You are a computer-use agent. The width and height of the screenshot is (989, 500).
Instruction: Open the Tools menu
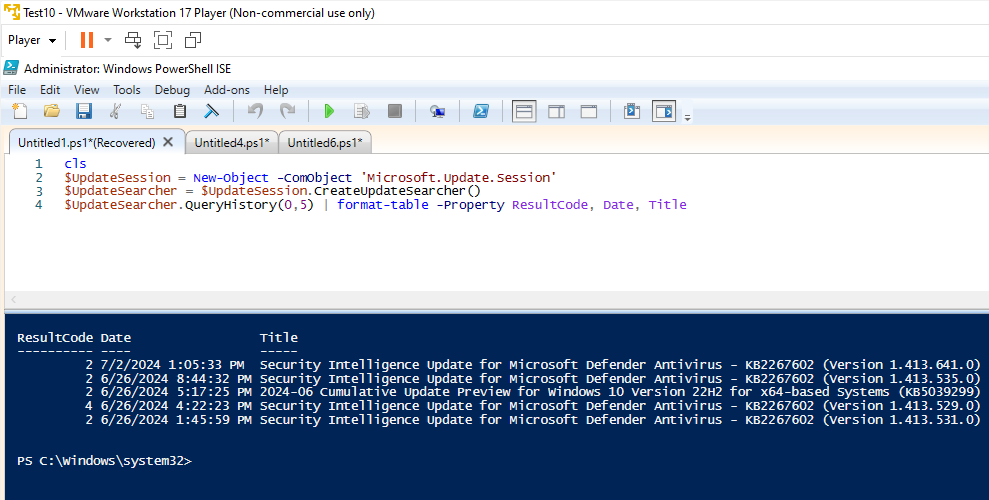click(x=127, y=90)
